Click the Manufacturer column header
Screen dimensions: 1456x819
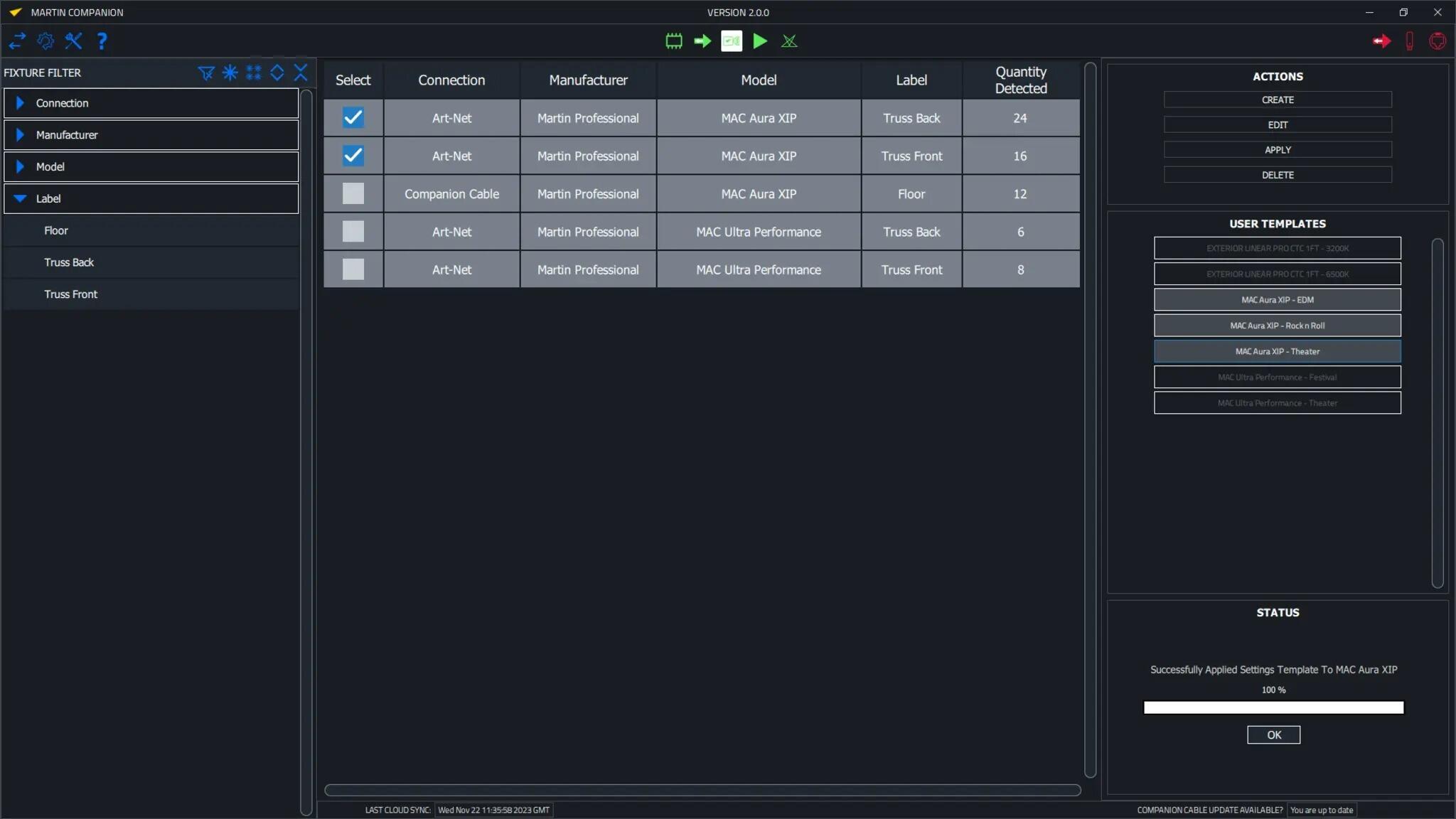click(588, 80)
